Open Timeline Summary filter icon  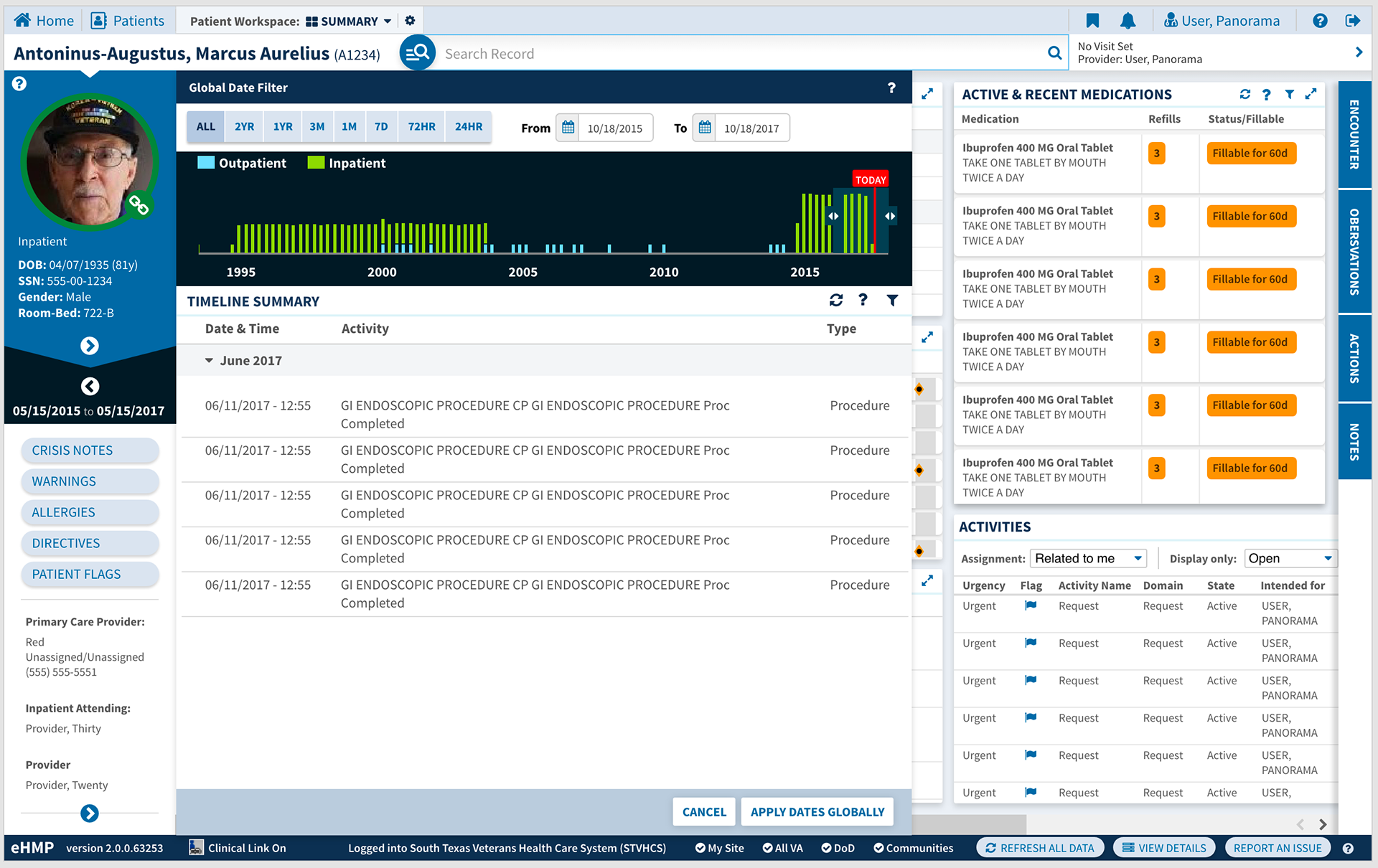point(892,300)
